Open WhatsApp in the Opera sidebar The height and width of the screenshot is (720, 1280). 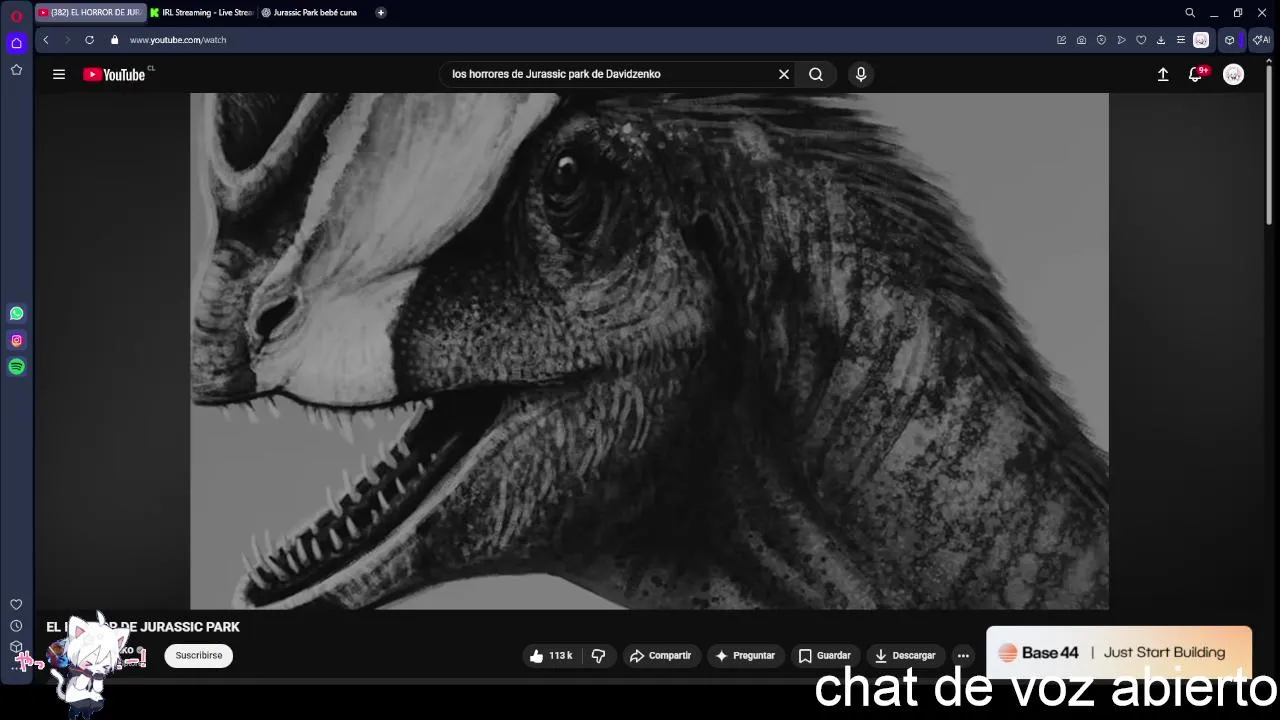16,314
